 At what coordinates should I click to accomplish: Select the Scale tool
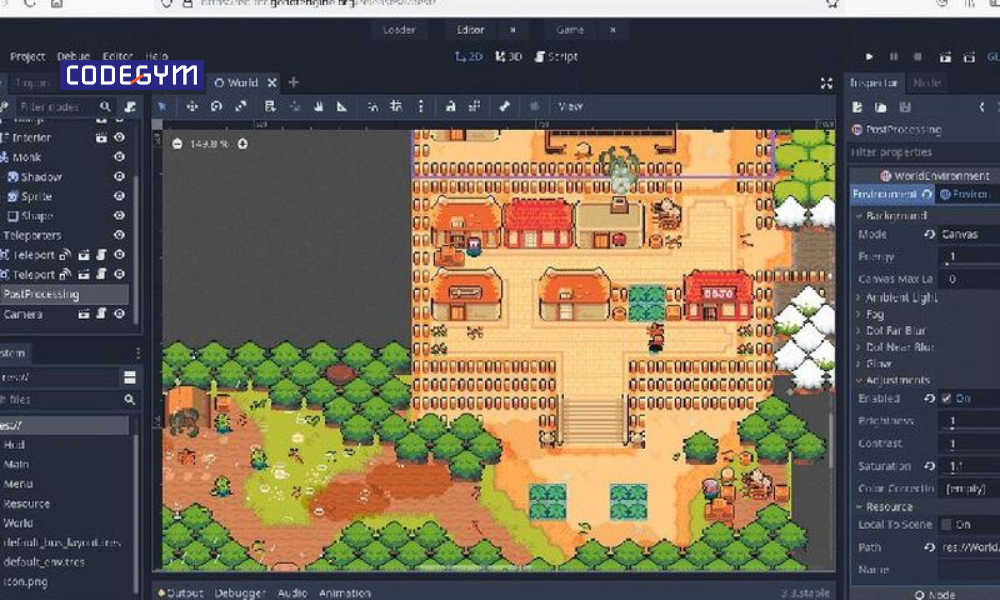pos(238,105)
